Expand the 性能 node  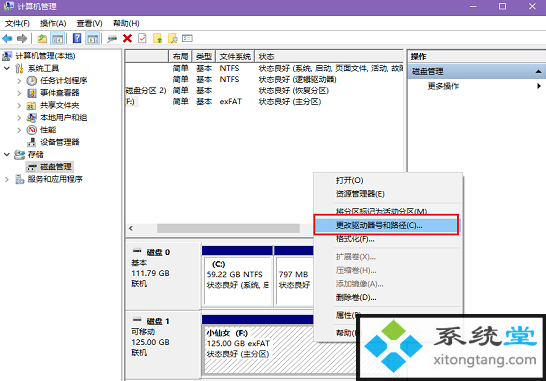[x=19, y=130]
